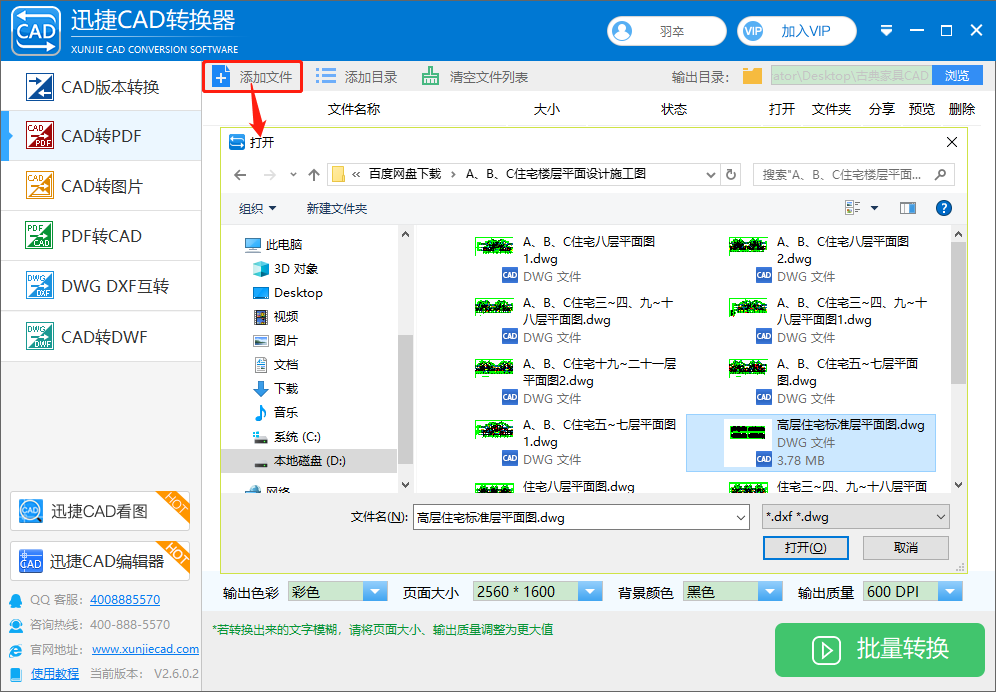Click the user account avatar icon
Image resolution: width=996 pixels, height=692 pixels.
(x=622, y=31)
